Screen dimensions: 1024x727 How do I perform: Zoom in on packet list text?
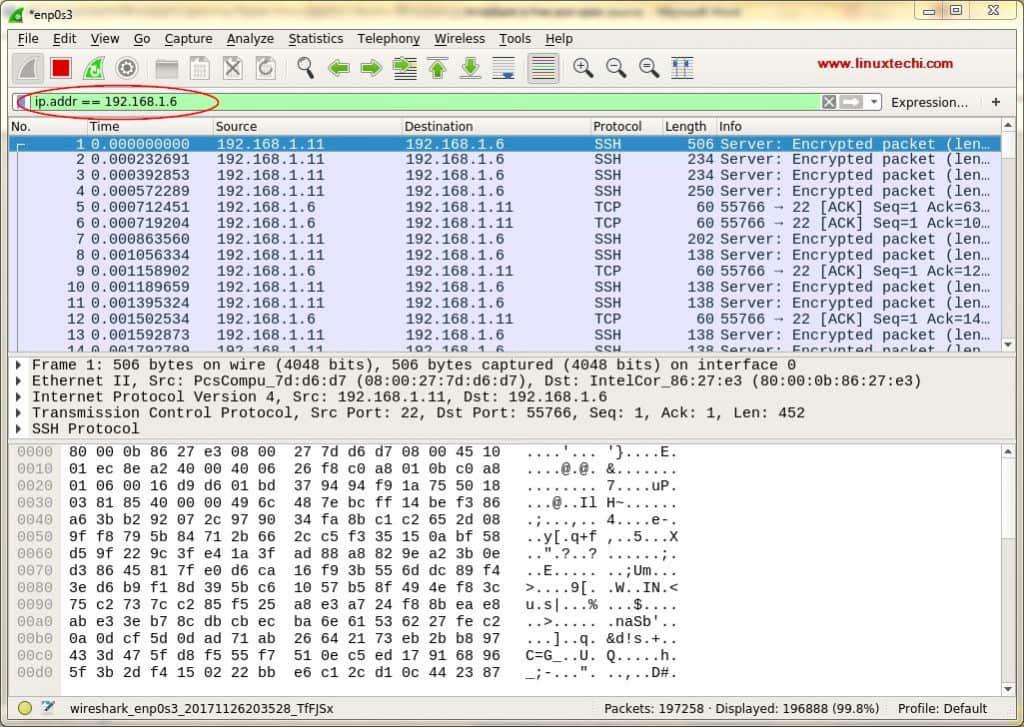(x=582, y=68)
